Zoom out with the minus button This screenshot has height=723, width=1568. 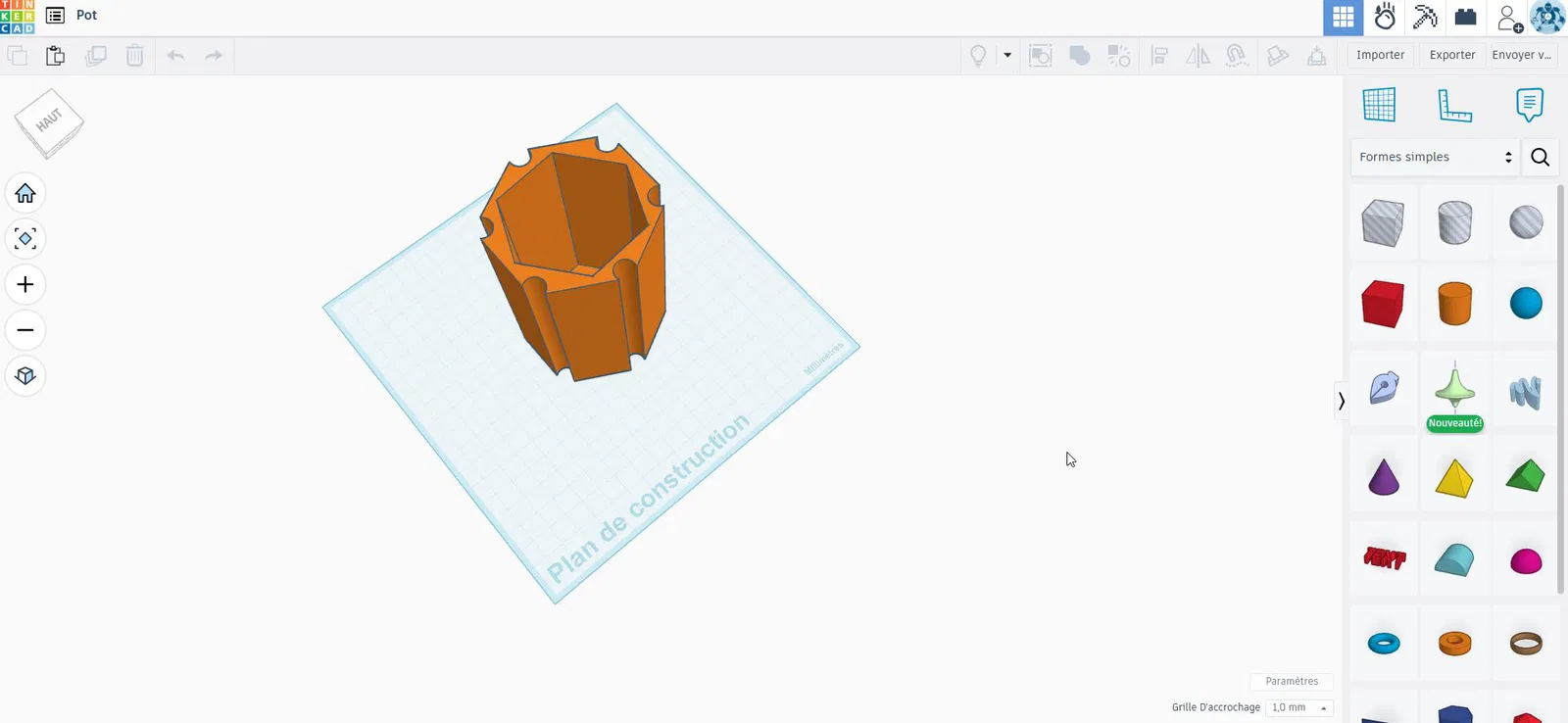(x=25, y=330)
